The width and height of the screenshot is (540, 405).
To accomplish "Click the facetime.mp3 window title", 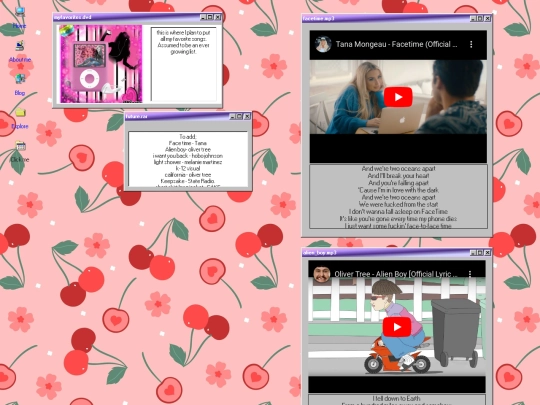I will click(319, 18).
